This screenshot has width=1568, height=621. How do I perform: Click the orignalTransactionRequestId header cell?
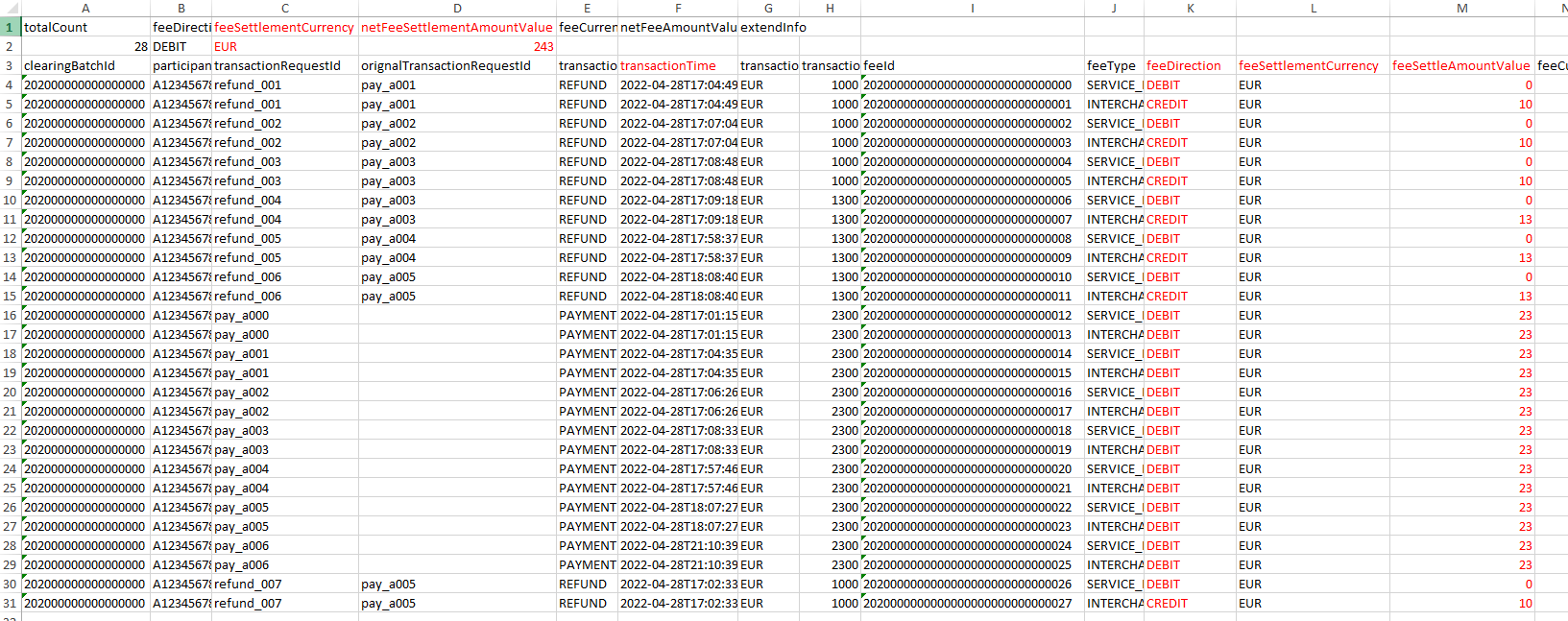click(457, 65)
